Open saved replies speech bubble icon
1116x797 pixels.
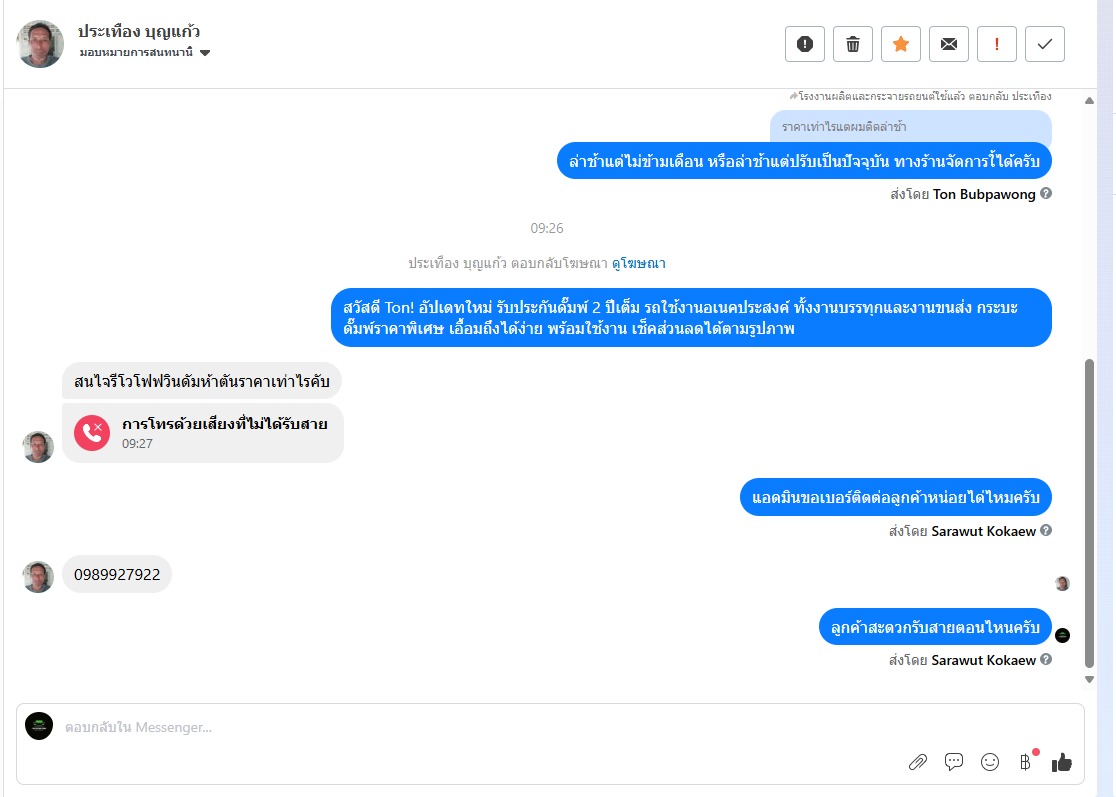pos(954,762)
